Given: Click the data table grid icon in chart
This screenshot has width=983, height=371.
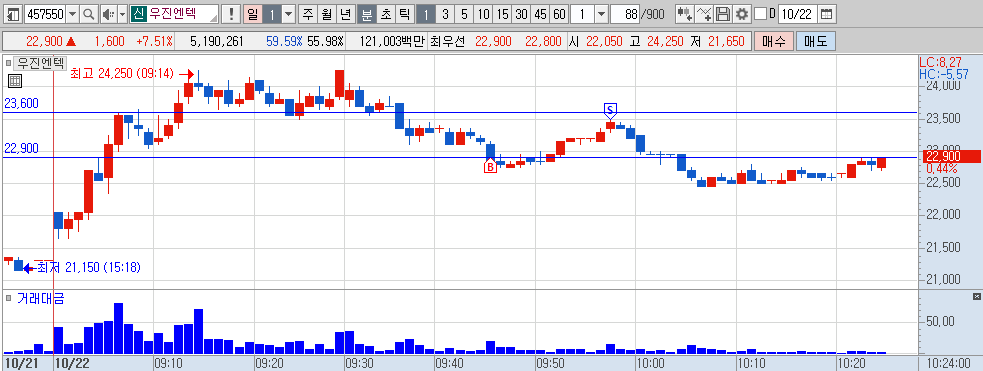Looking at the screenshot, I should (x=15, y=80).
